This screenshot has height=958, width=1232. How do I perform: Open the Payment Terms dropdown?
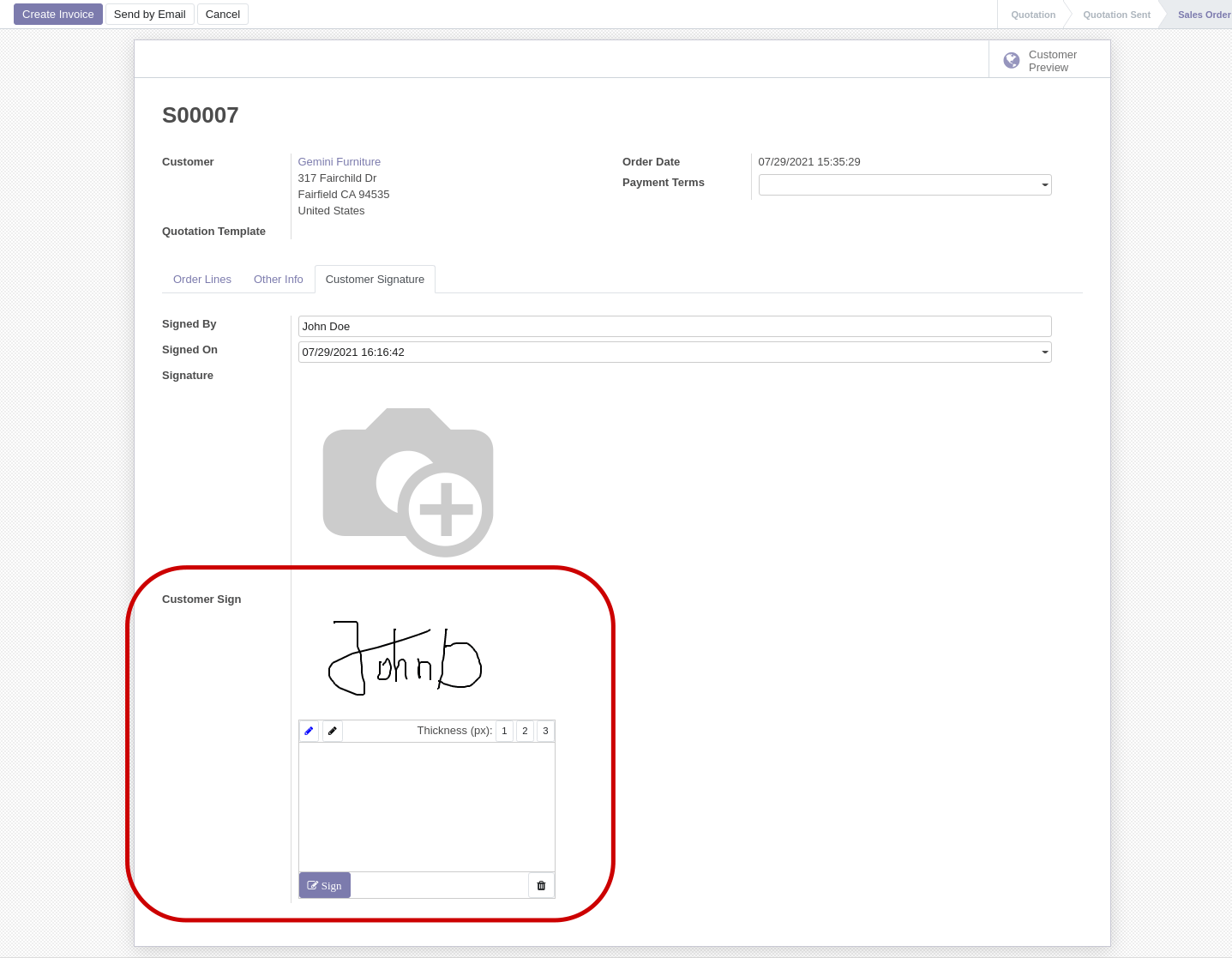coord(1044,184)
